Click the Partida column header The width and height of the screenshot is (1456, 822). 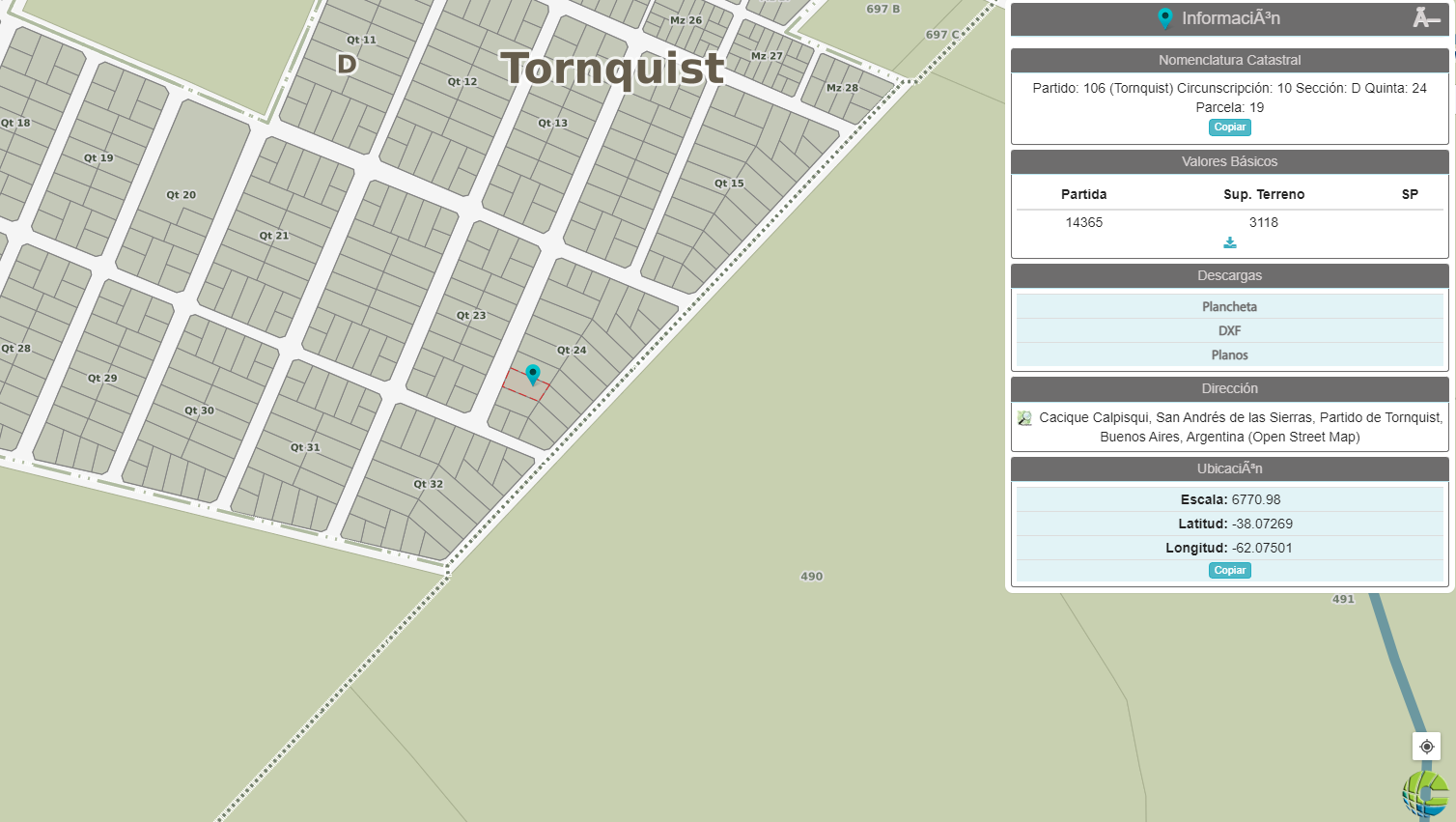coord(1083,194)
